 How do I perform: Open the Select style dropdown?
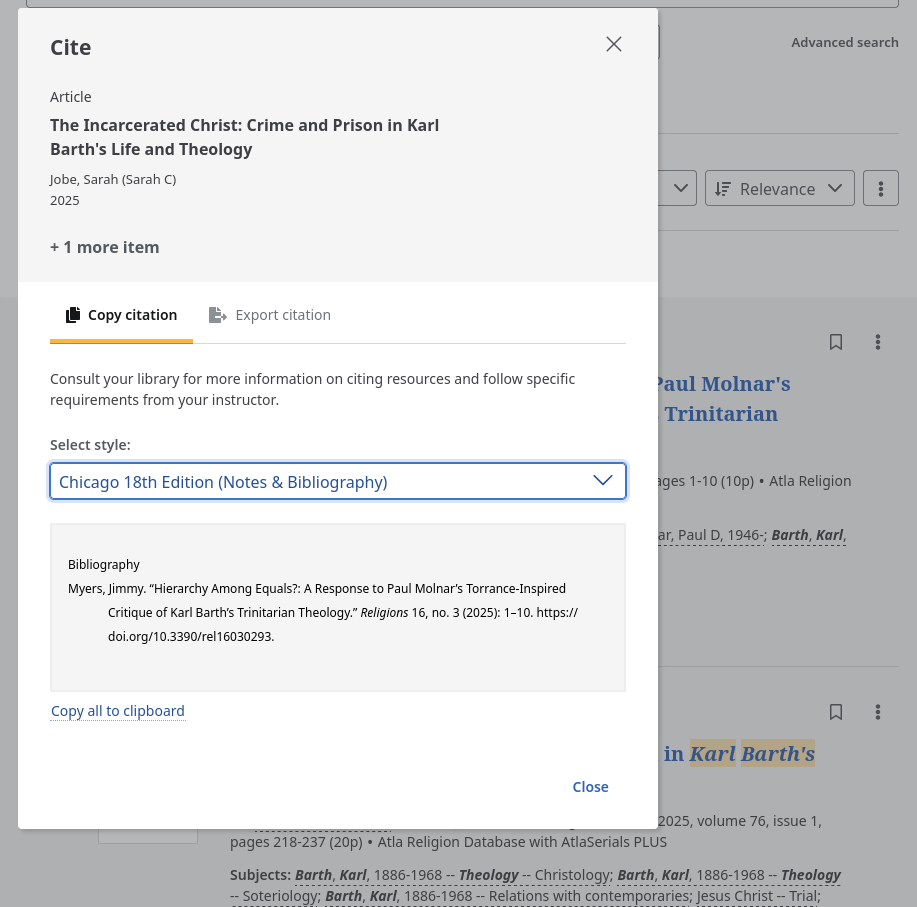(x=338, y=481)
